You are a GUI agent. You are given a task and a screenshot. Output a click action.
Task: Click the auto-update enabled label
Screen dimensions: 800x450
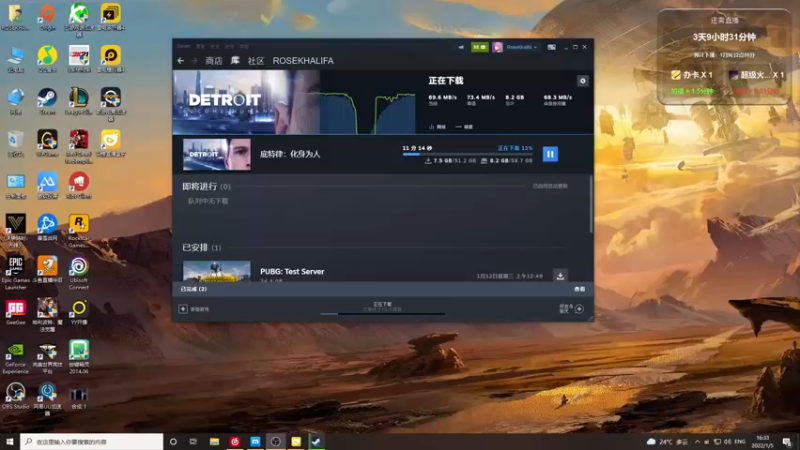pos(550,186)
